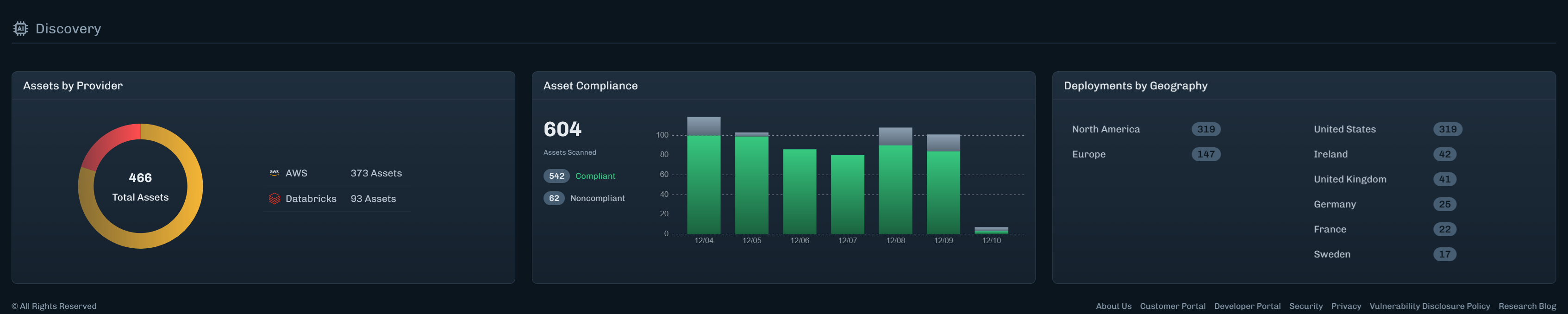Screen dimensions: 1568x314
Task: Visit the Research Blog link
Action: pyautogui.click(x=1527, y=306)
